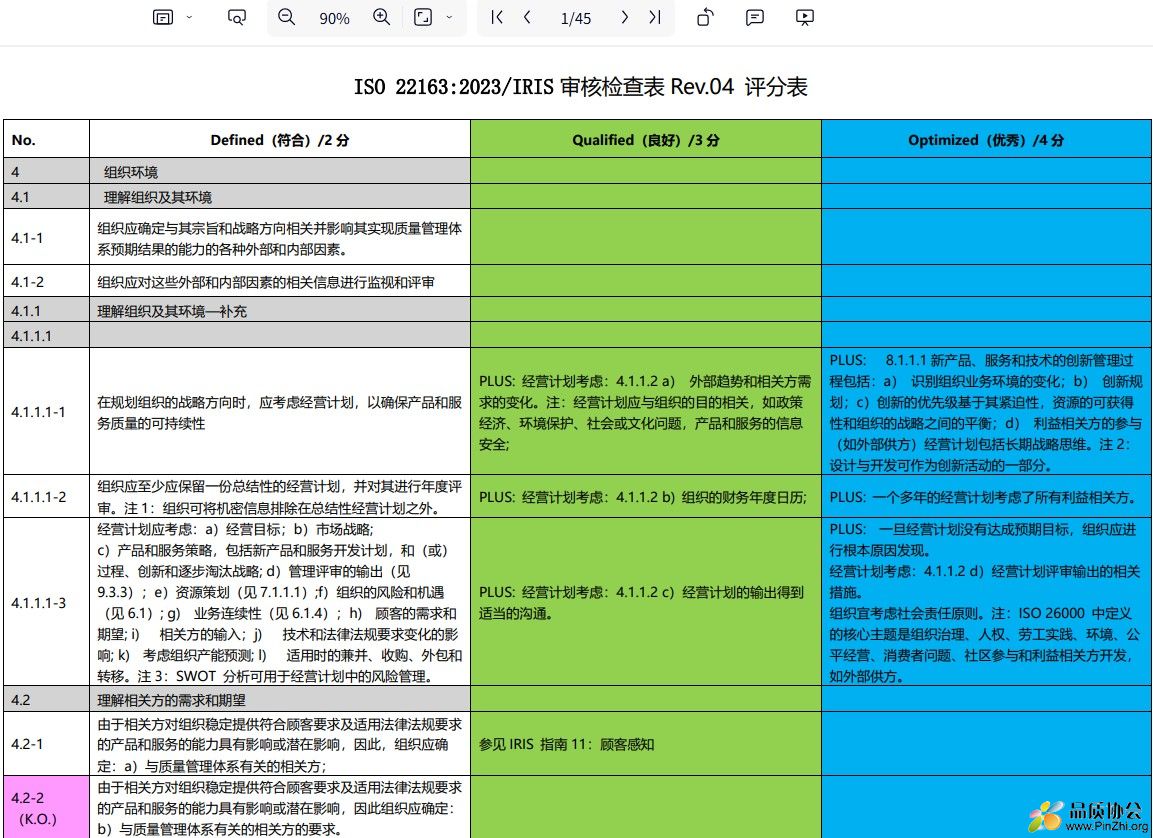Viewport: 1153px width, 838px height.
Task: Click the 1/45 page number field
Action: pos(576,18)
